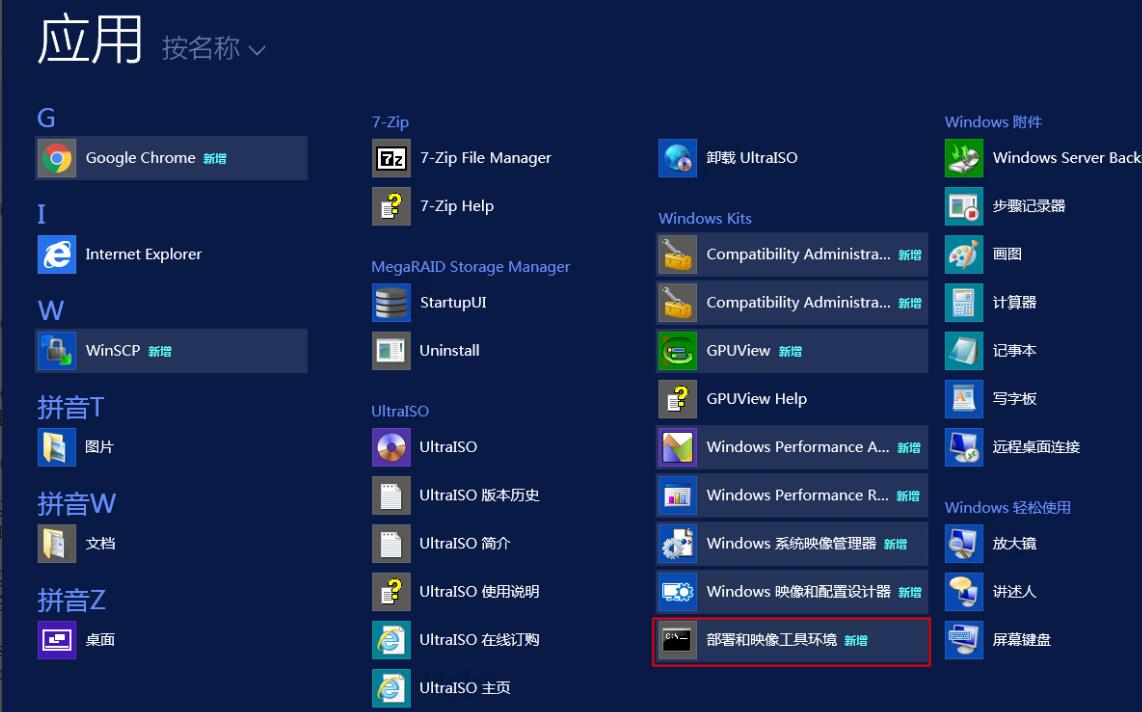Viewport: 1142px width, 712px height.
Task: Launch Windows Performance R... recorder icon
Action: [x=677, y=495]
